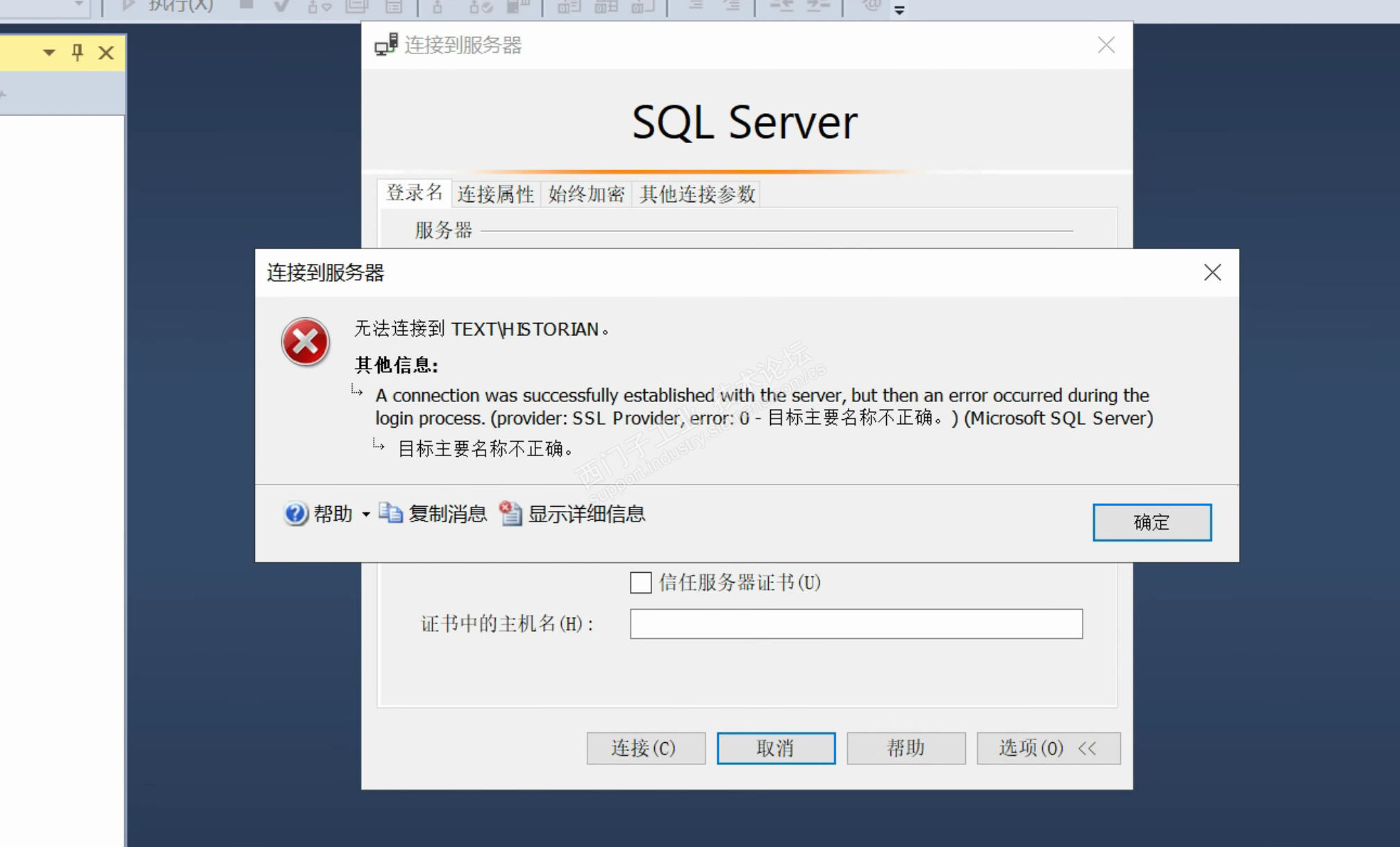Close the SQL Server connect dialog
The width and height of the screenshot is (1400, 847).
coord(1106,45)
